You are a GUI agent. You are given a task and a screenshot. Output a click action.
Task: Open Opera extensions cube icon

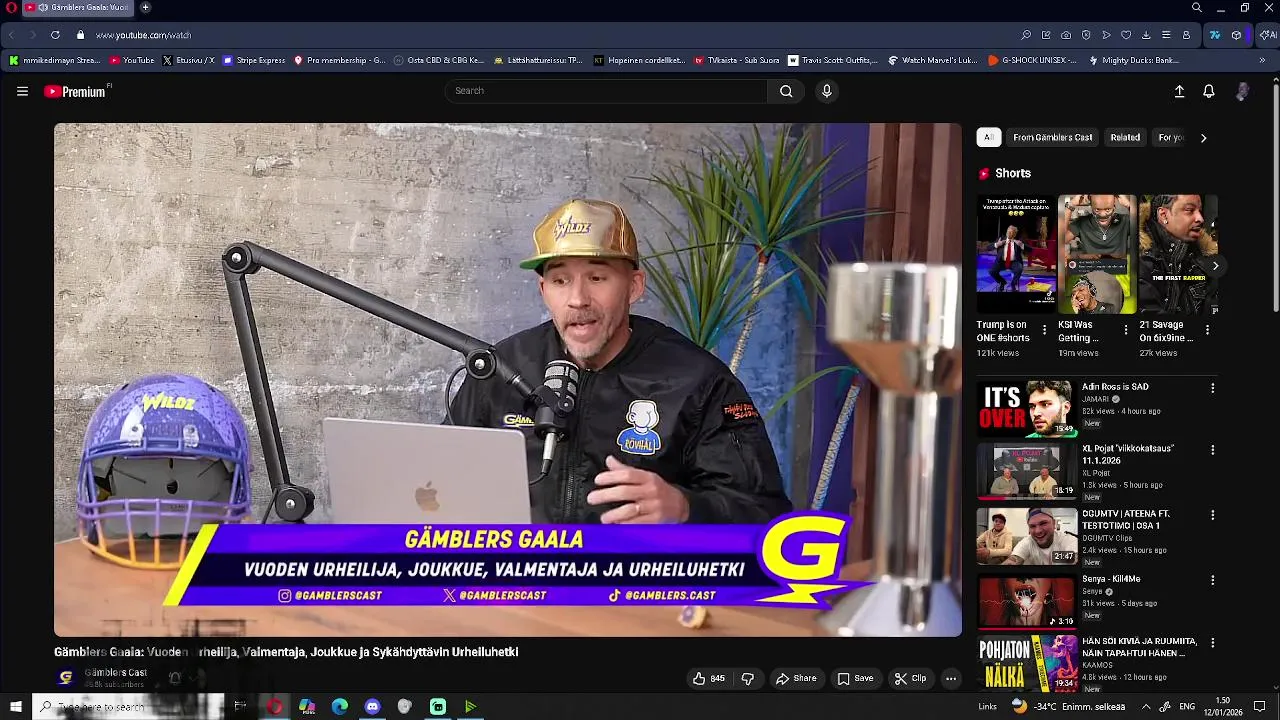(1236, 35)
